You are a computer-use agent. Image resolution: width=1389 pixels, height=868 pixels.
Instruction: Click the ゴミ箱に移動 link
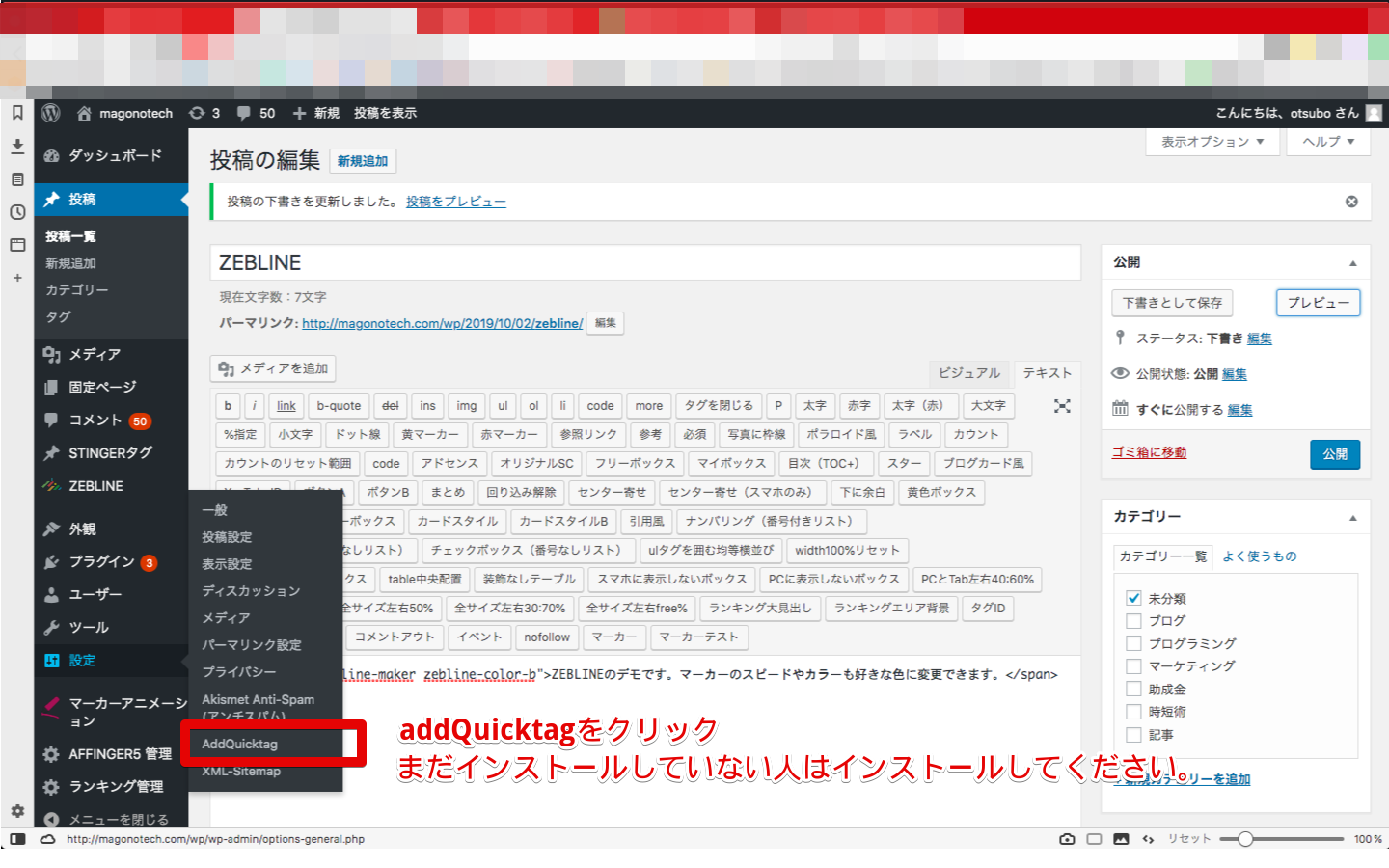coord(1149,452)
